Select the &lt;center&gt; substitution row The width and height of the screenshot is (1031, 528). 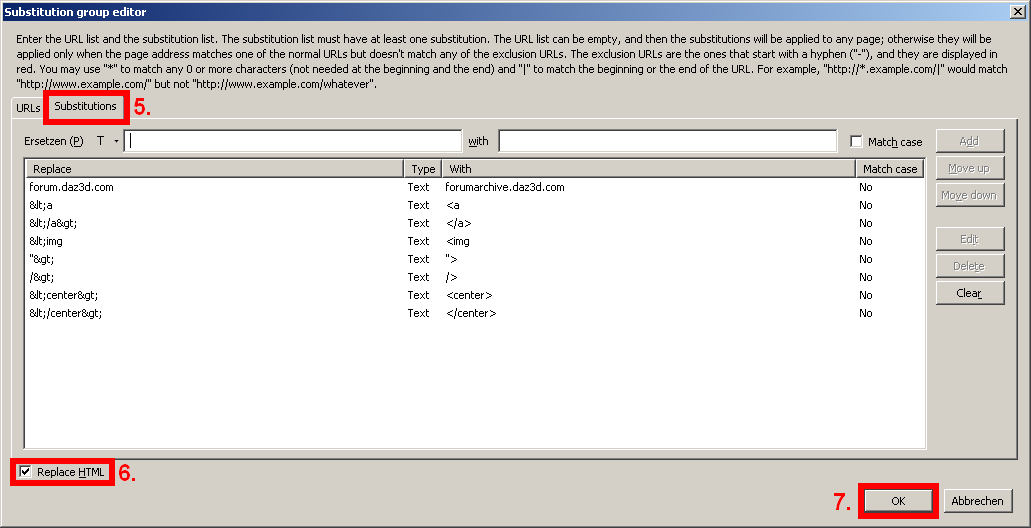point(64,295)
